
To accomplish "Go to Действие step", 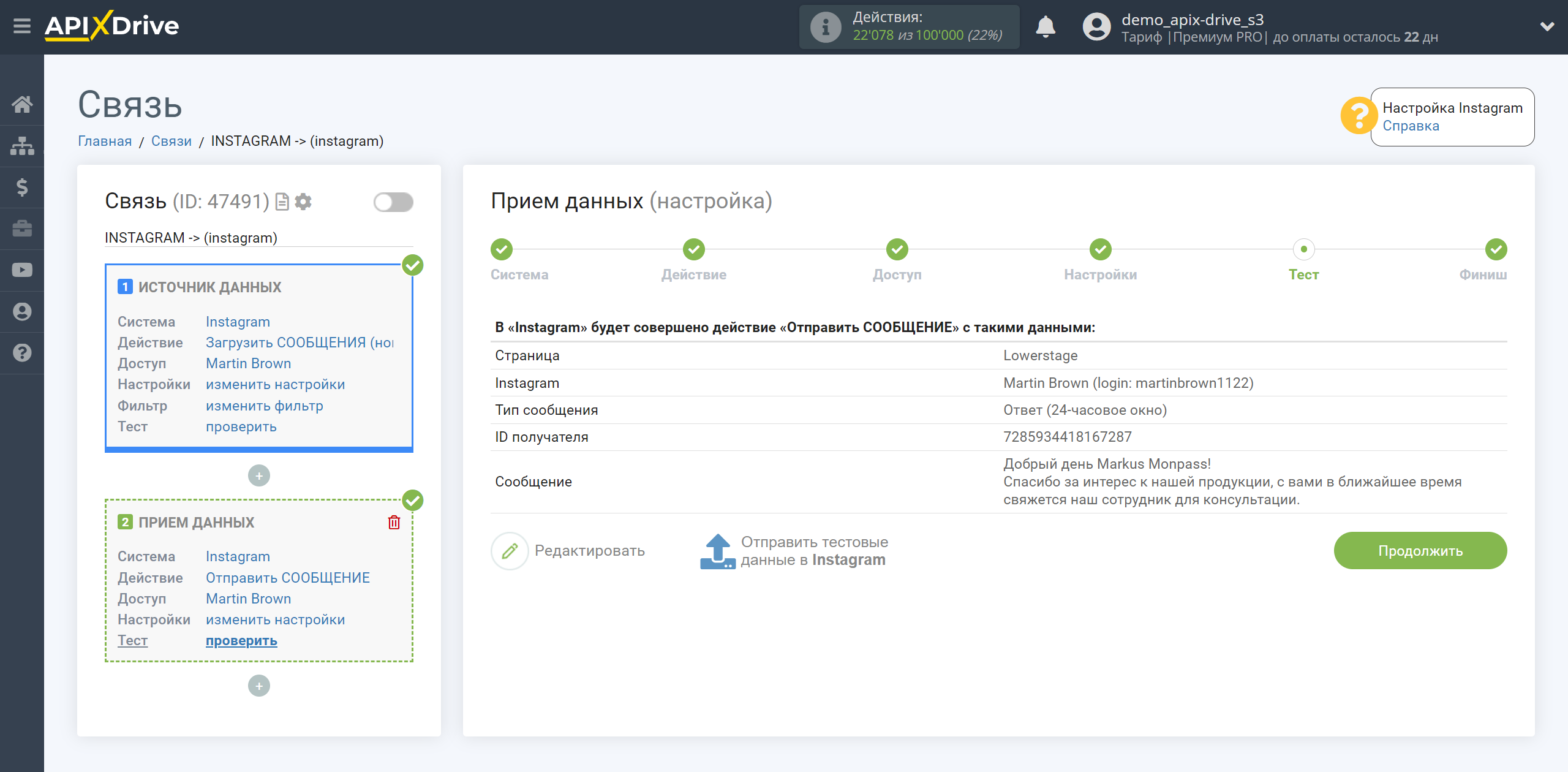I will [x=694, y=249].
